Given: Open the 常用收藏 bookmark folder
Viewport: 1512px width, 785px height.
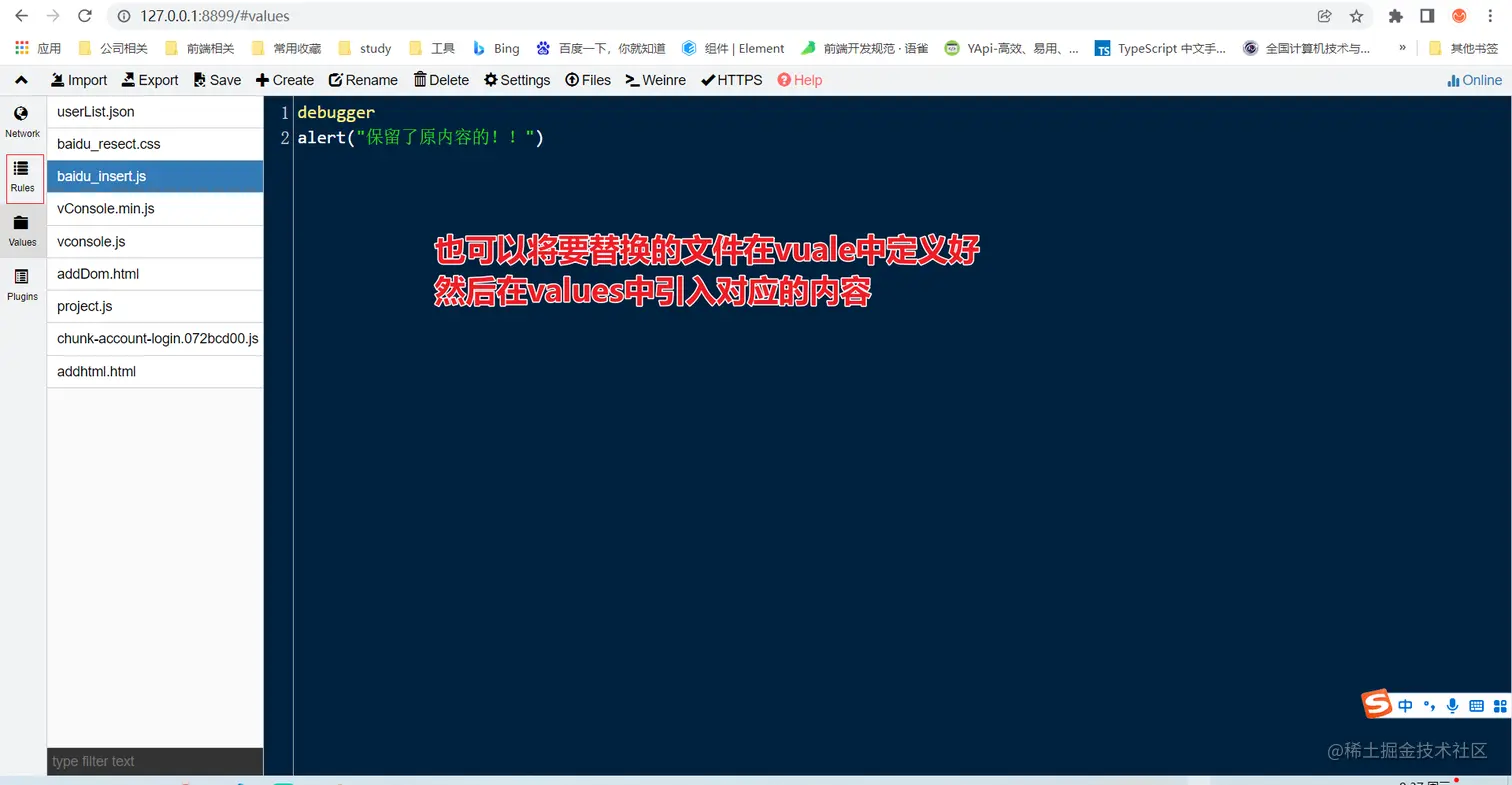Looking at the screenshot, I should tap(286, 48).
